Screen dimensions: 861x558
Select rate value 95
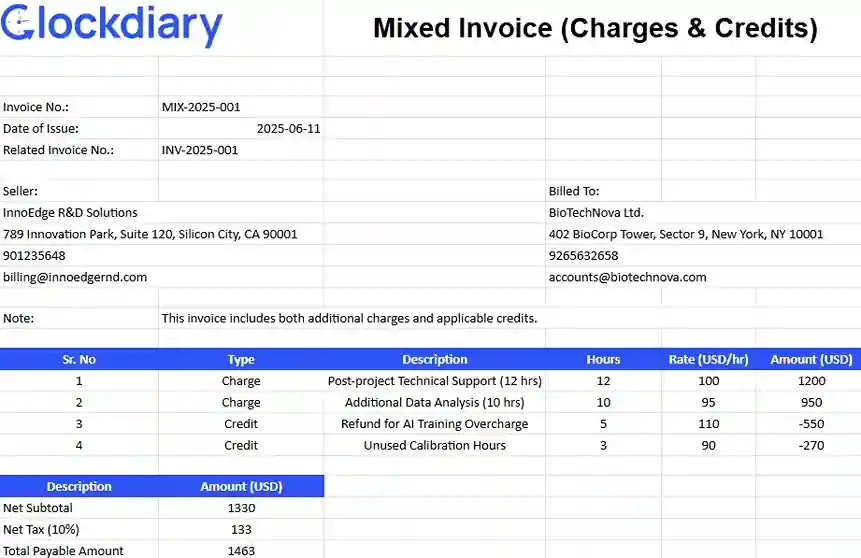[x=708, y=402]
